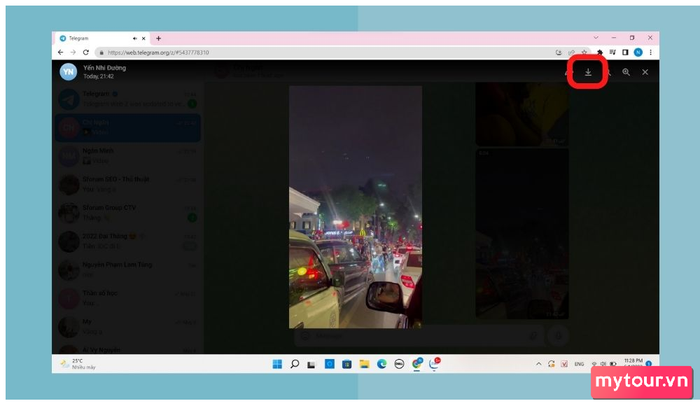Open the Telegram chat in the sidebar
Image resolution: width=700 pixels, height=408 pixels.
[x=128, y=99]
